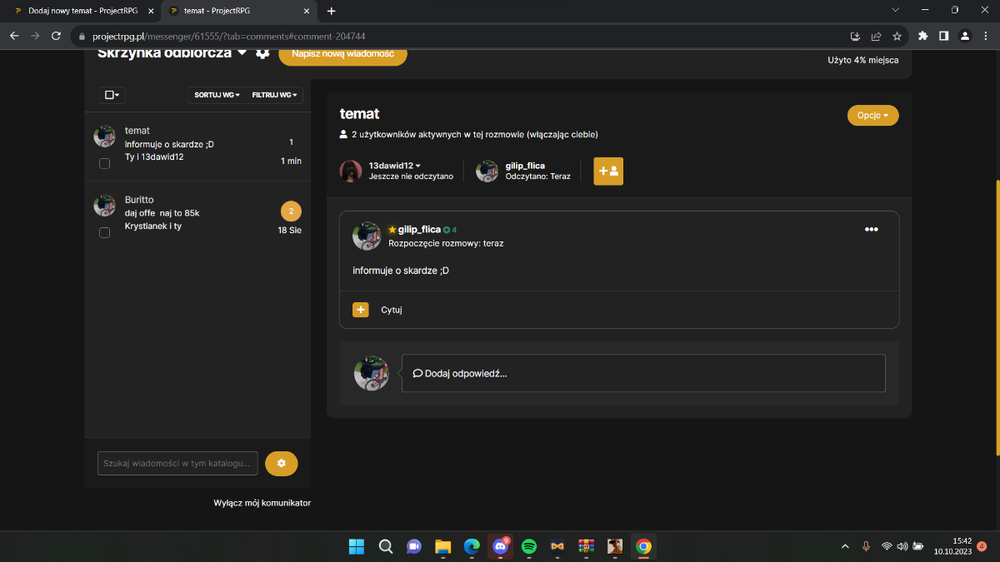Go back with browser back arrow
This screenshot has width=1000, height=562.
click(x=14, y=36)
